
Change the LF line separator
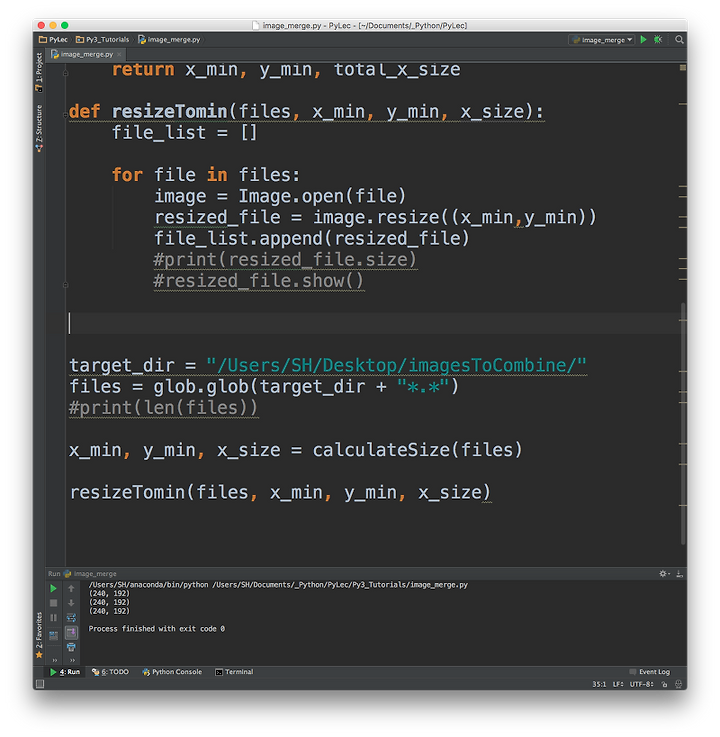pyautogui.click(x=618, y=684)
